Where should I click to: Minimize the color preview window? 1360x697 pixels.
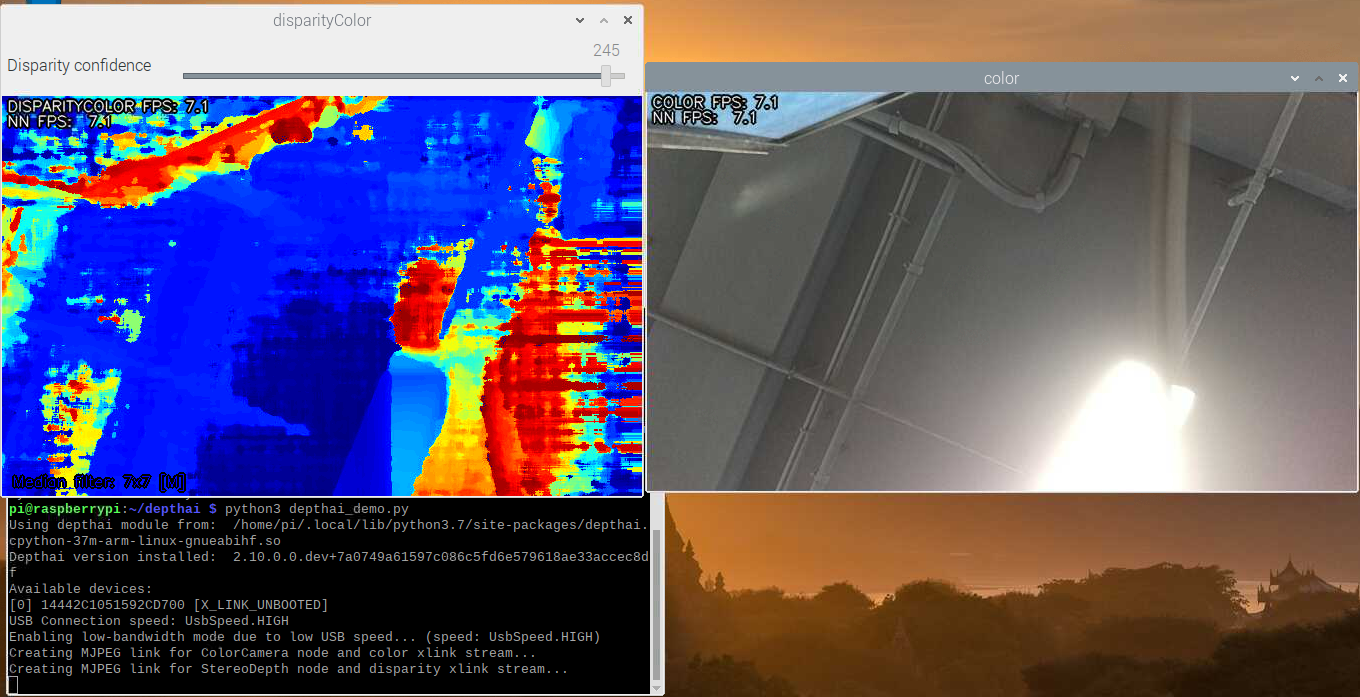click(1295, 78)
